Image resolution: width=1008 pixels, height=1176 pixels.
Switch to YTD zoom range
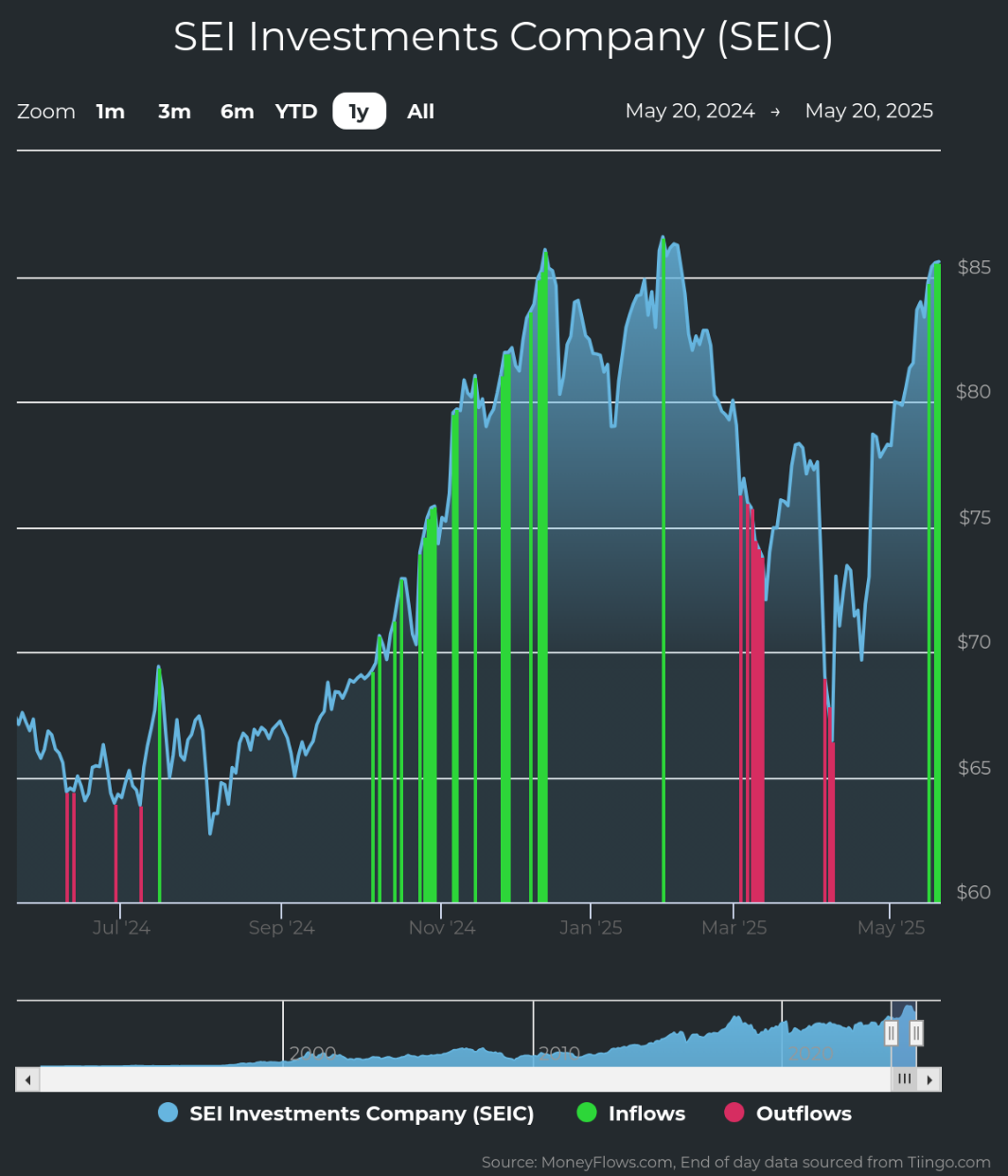pyautogui.click(x=296, y=112)
